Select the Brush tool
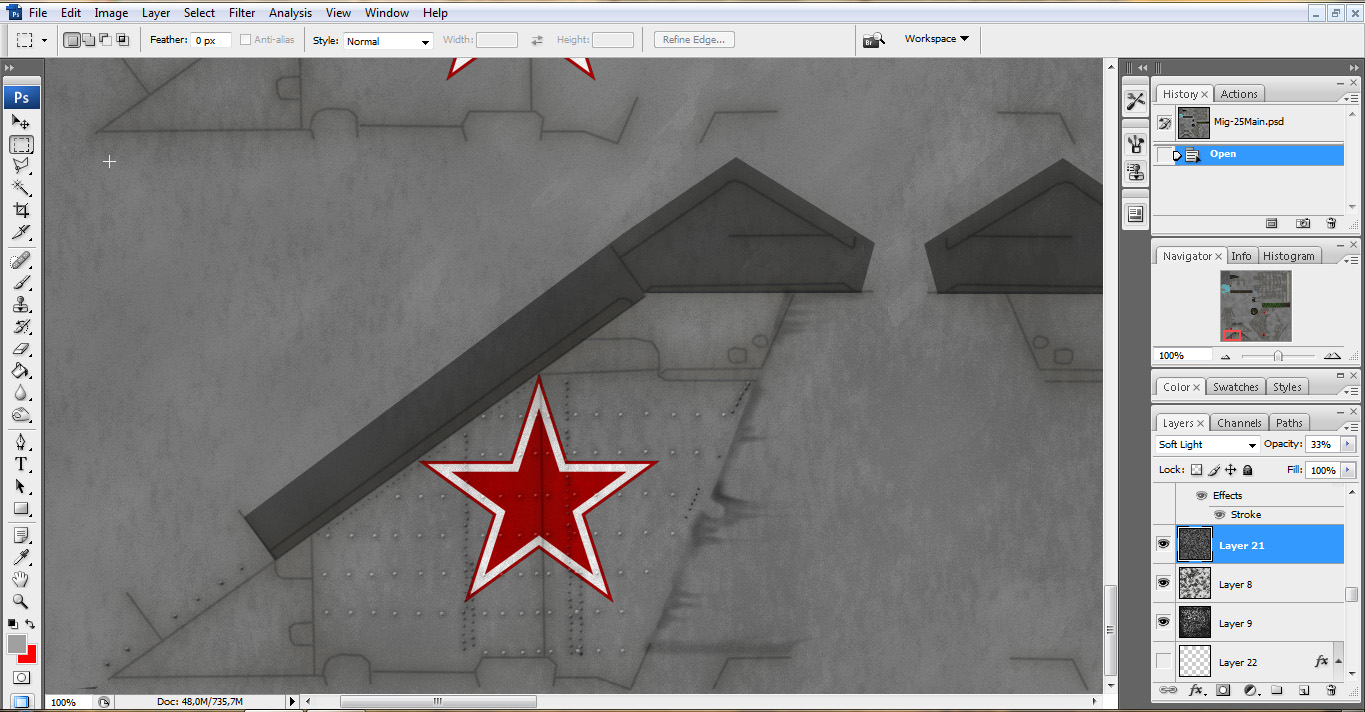This screenshot has width=1365, height=712. pos(21,283)
